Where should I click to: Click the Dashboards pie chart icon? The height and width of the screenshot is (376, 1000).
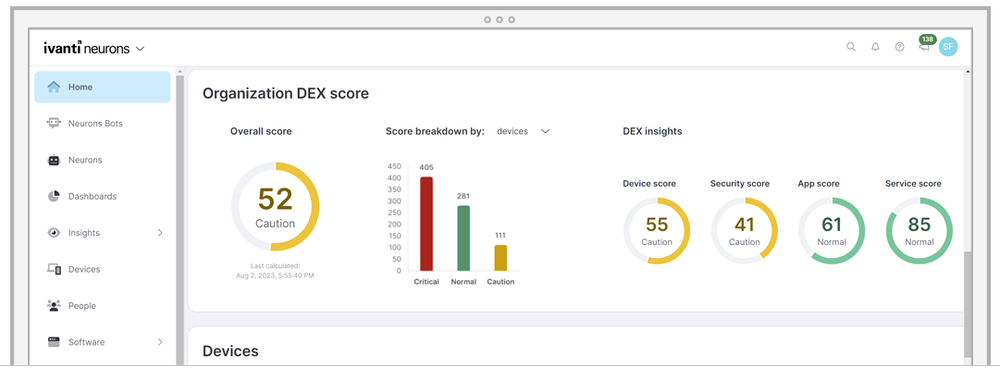pos(54,196)
